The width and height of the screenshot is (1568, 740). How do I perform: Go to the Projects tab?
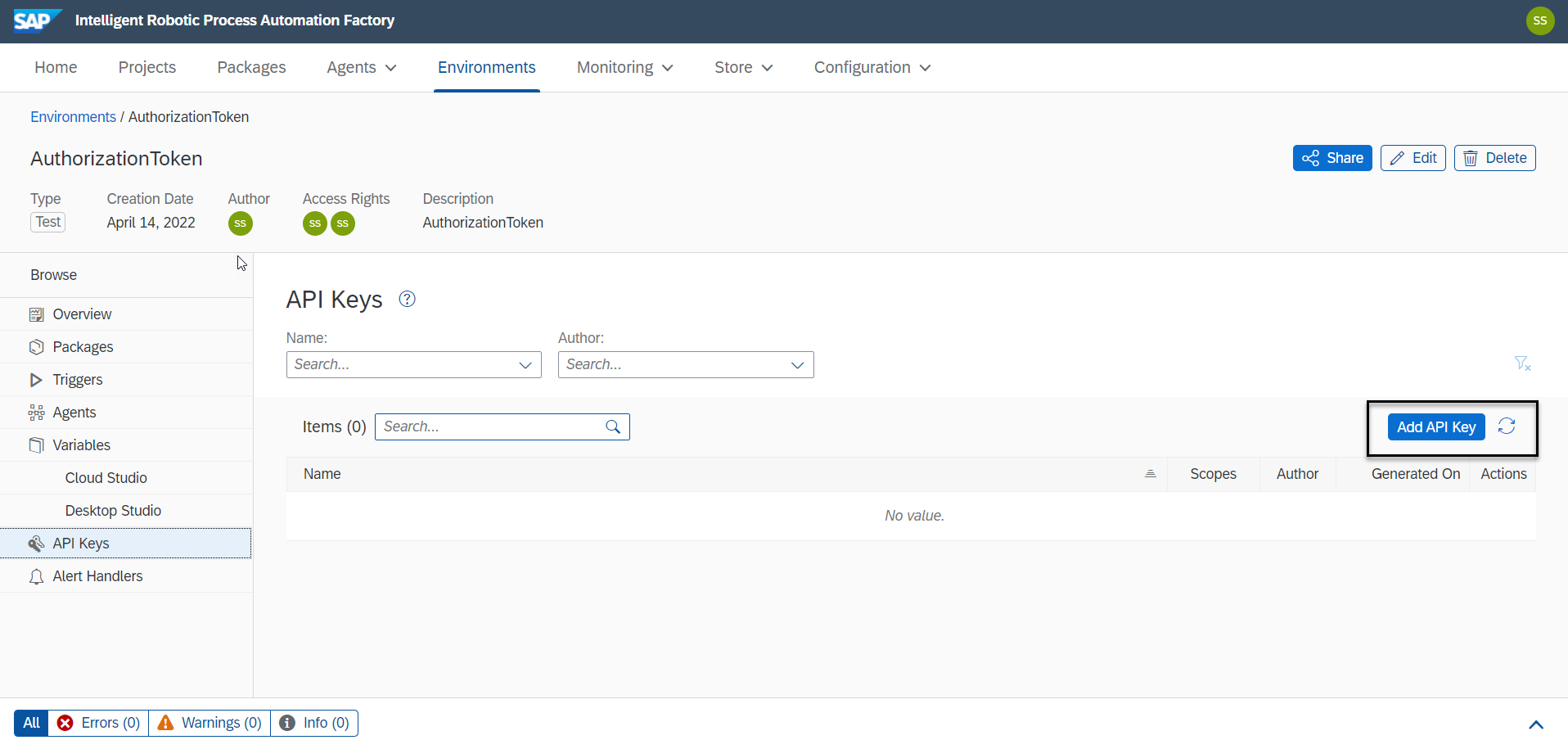click(x=147, y=67)
